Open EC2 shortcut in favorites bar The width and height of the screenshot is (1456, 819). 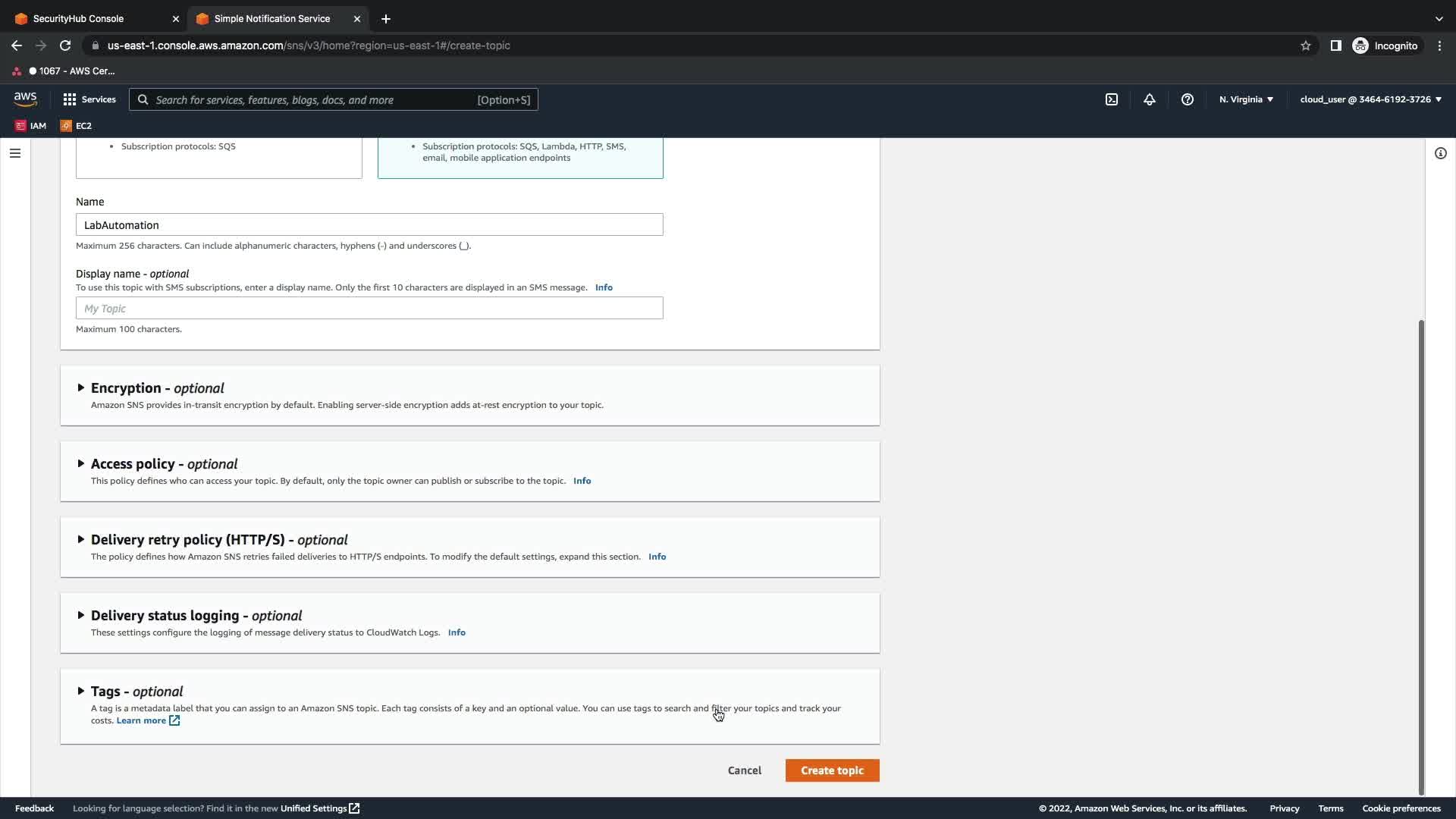point(76,126)
